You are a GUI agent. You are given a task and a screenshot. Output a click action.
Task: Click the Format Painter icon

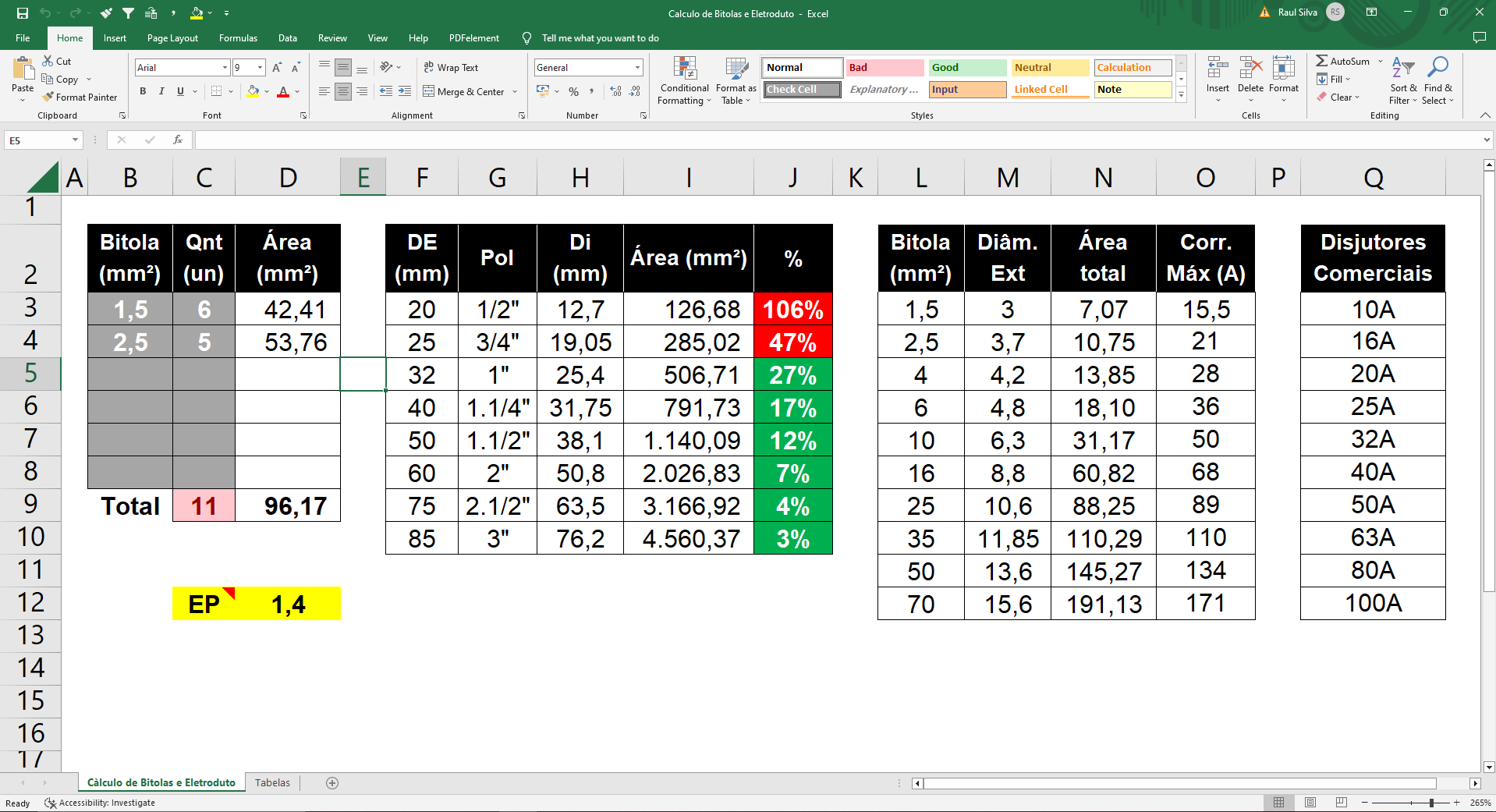(48, 98)
